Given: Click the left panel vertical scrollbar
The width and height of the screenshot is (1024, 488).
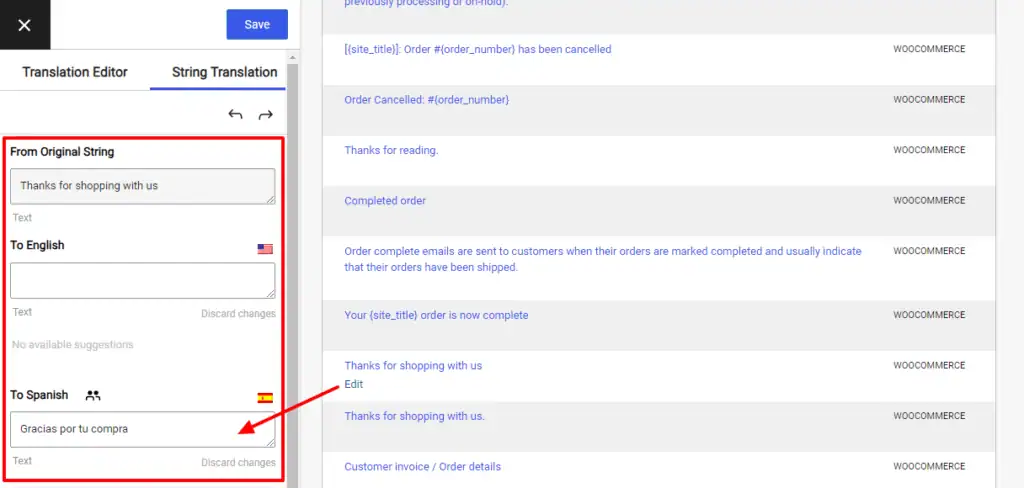Looking at the screenshot, I should coord(293,274).
